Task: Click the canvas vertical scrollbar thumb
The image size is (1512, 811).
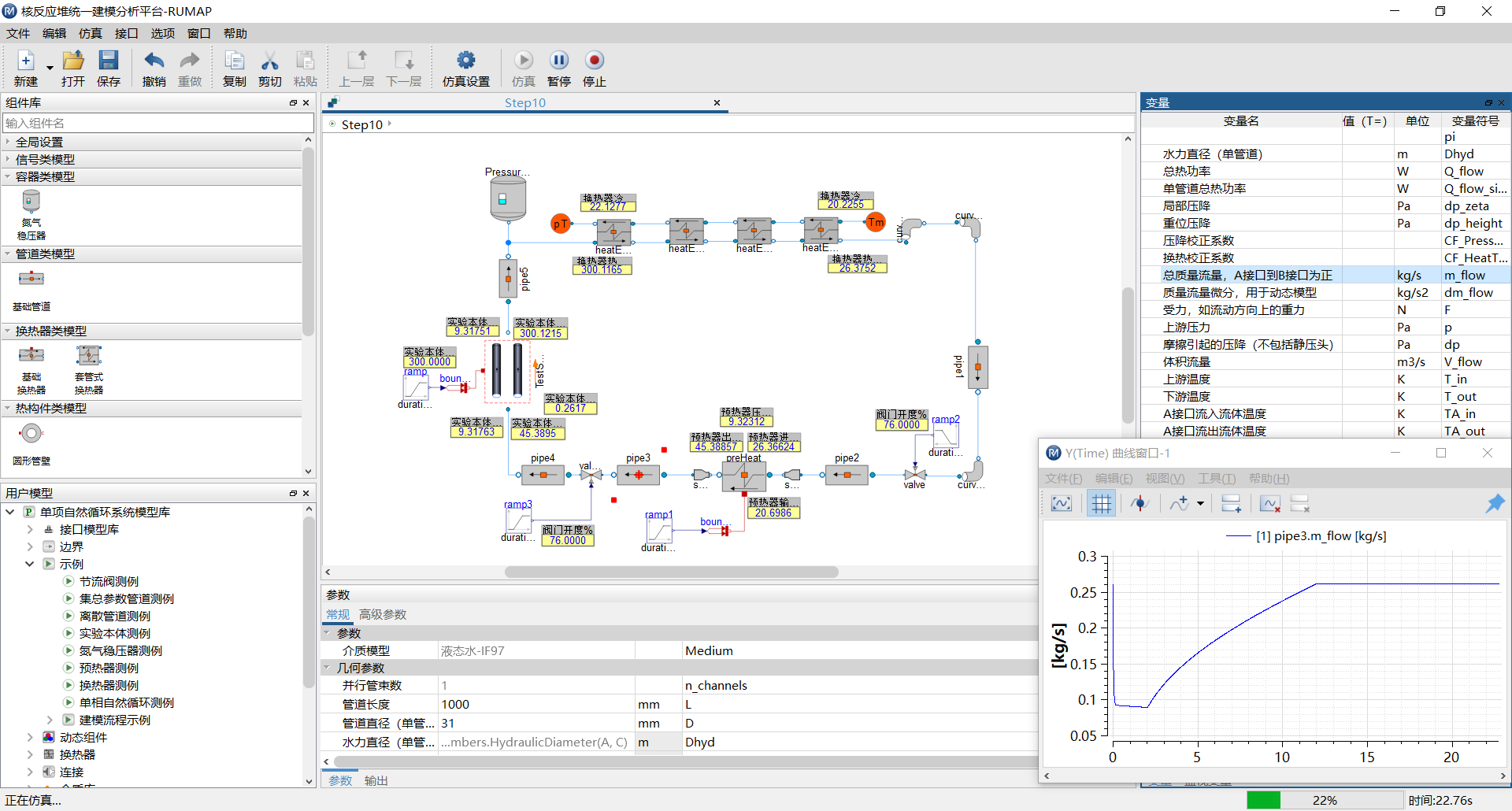Action: (1128, 356)
